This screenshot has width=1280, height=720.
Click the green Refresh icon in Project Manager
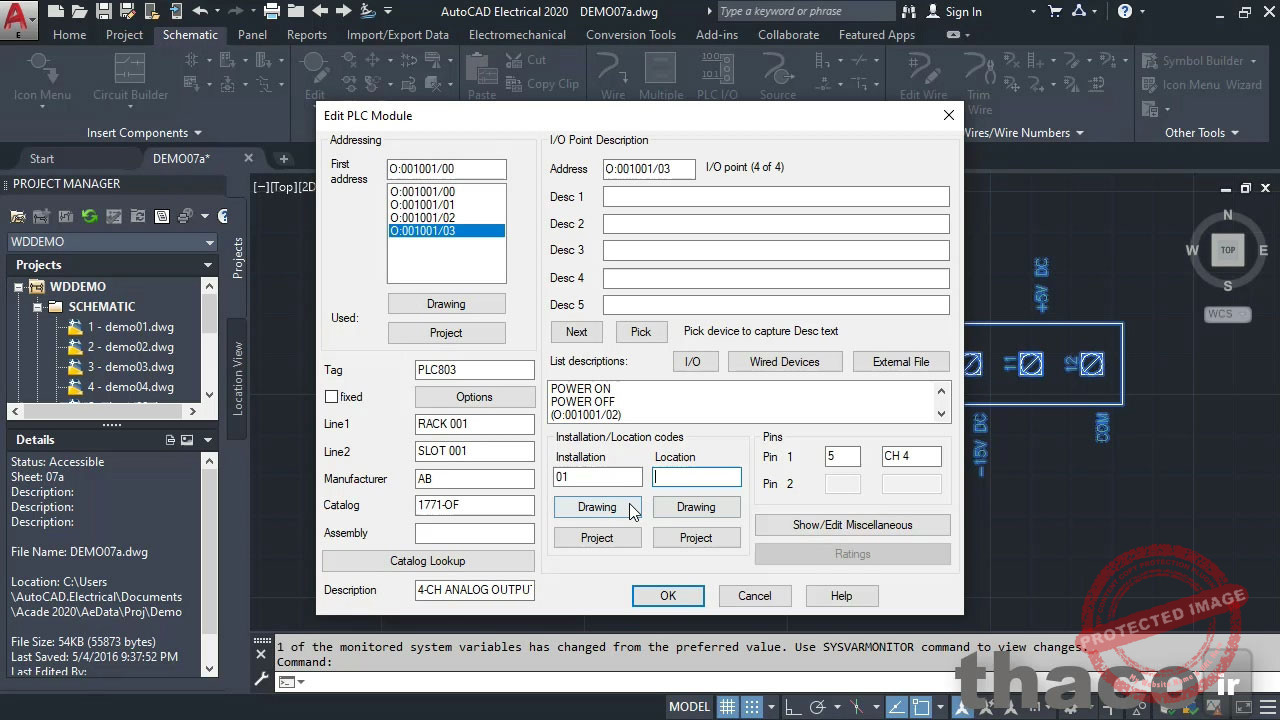click(90, 216)
